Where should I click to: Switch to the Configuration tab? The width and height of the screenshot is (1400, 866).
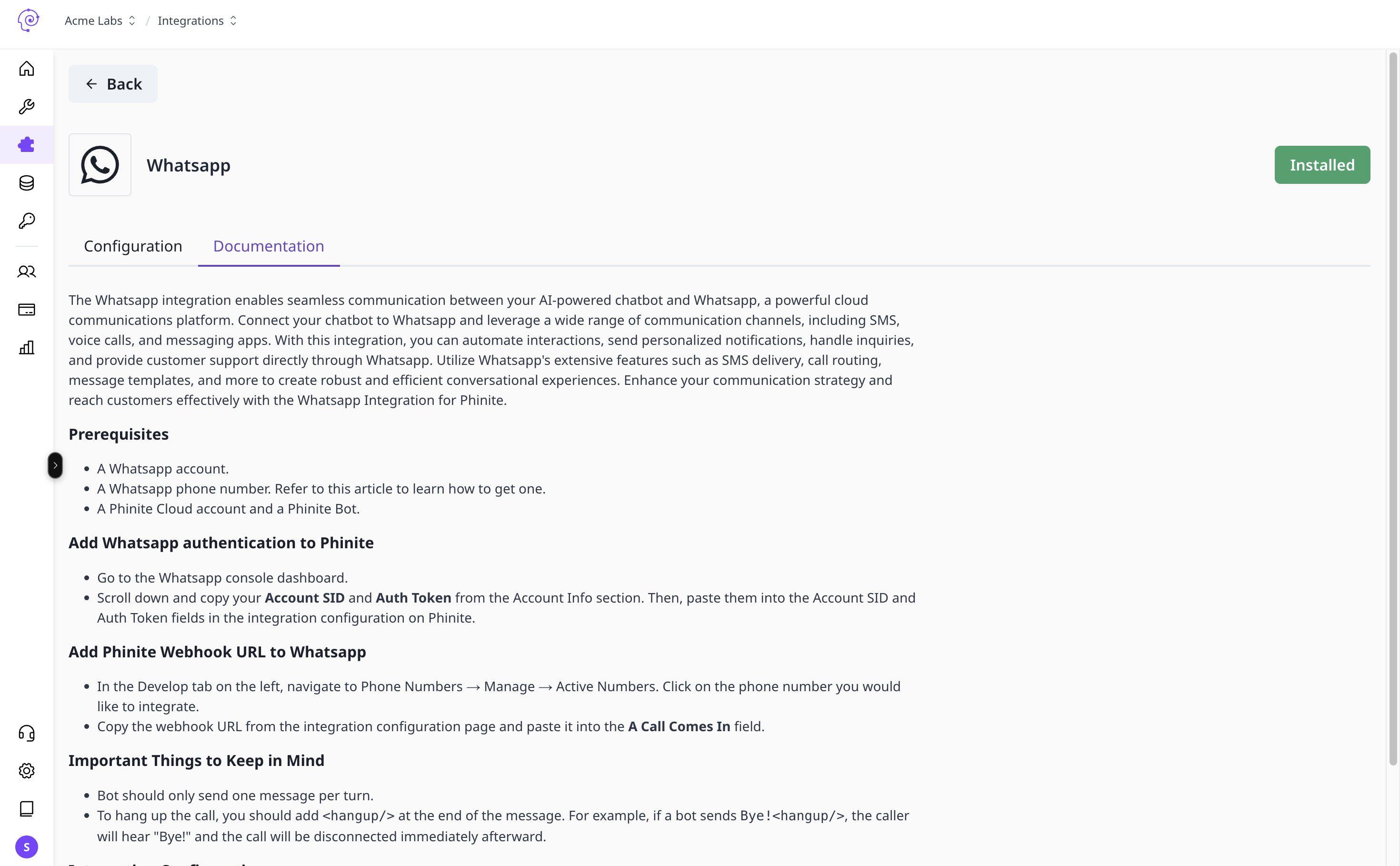click(133, 246)
